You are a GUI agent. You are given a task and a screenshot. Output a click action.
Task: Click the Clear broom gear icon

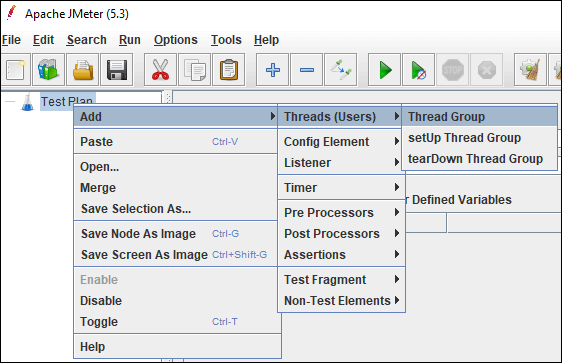coord(530,70)
